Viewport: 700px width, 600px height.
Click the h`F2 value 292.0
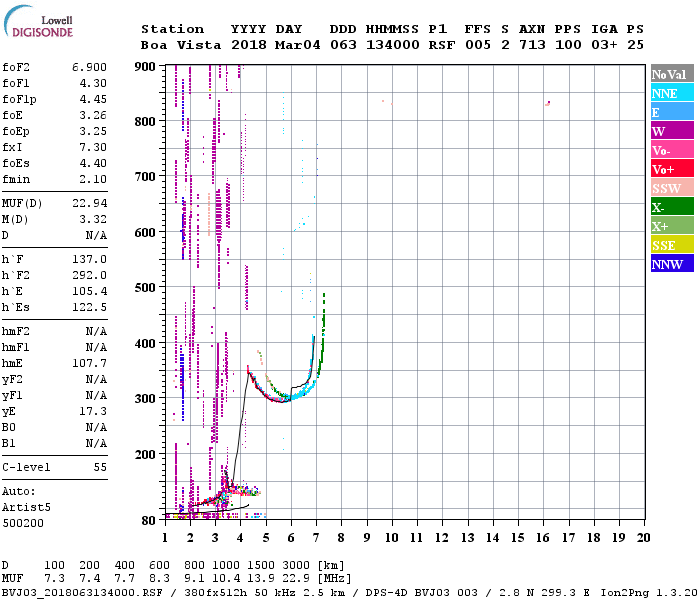pyautogui.click(x=89, y=275)
